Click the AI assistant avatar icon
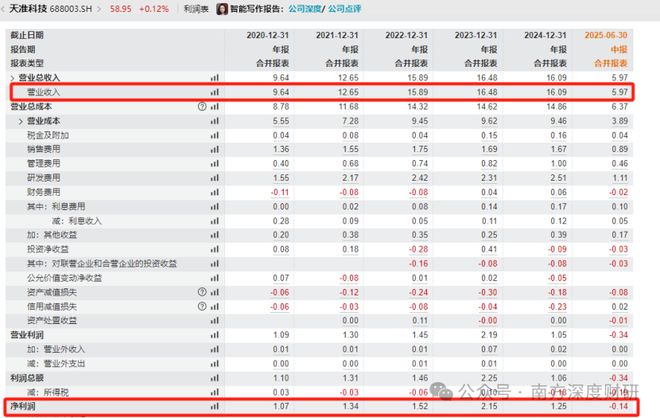 (220, 9)
